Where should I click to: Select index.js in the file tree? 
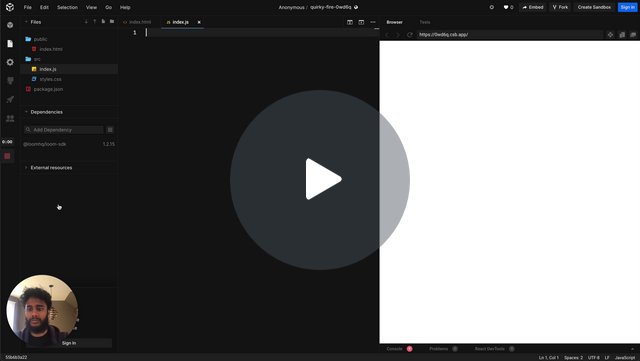[x=69, y=69]
